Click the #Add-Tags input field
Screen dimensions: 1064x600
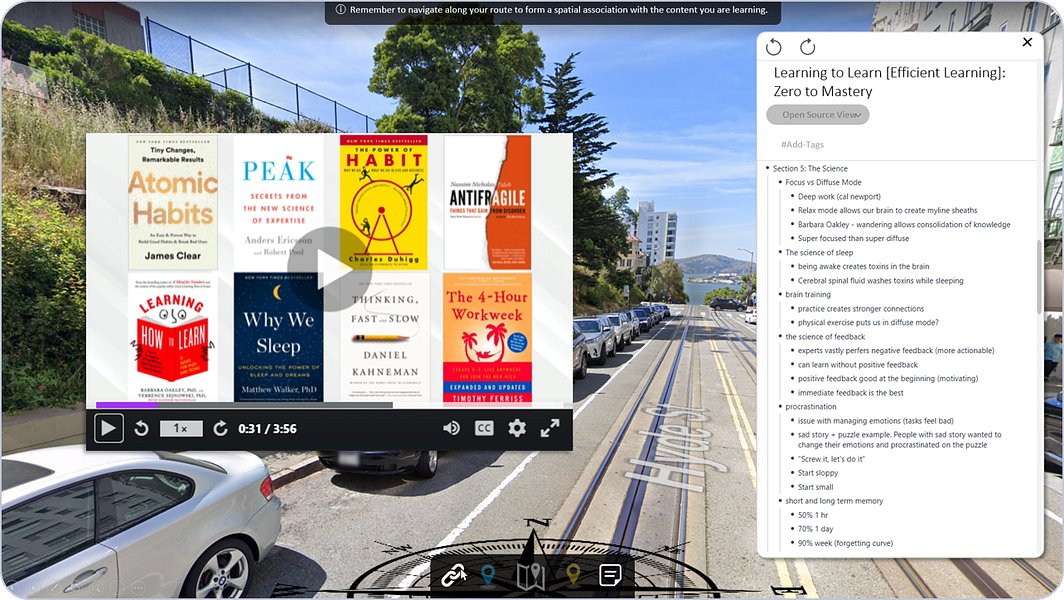800,144
